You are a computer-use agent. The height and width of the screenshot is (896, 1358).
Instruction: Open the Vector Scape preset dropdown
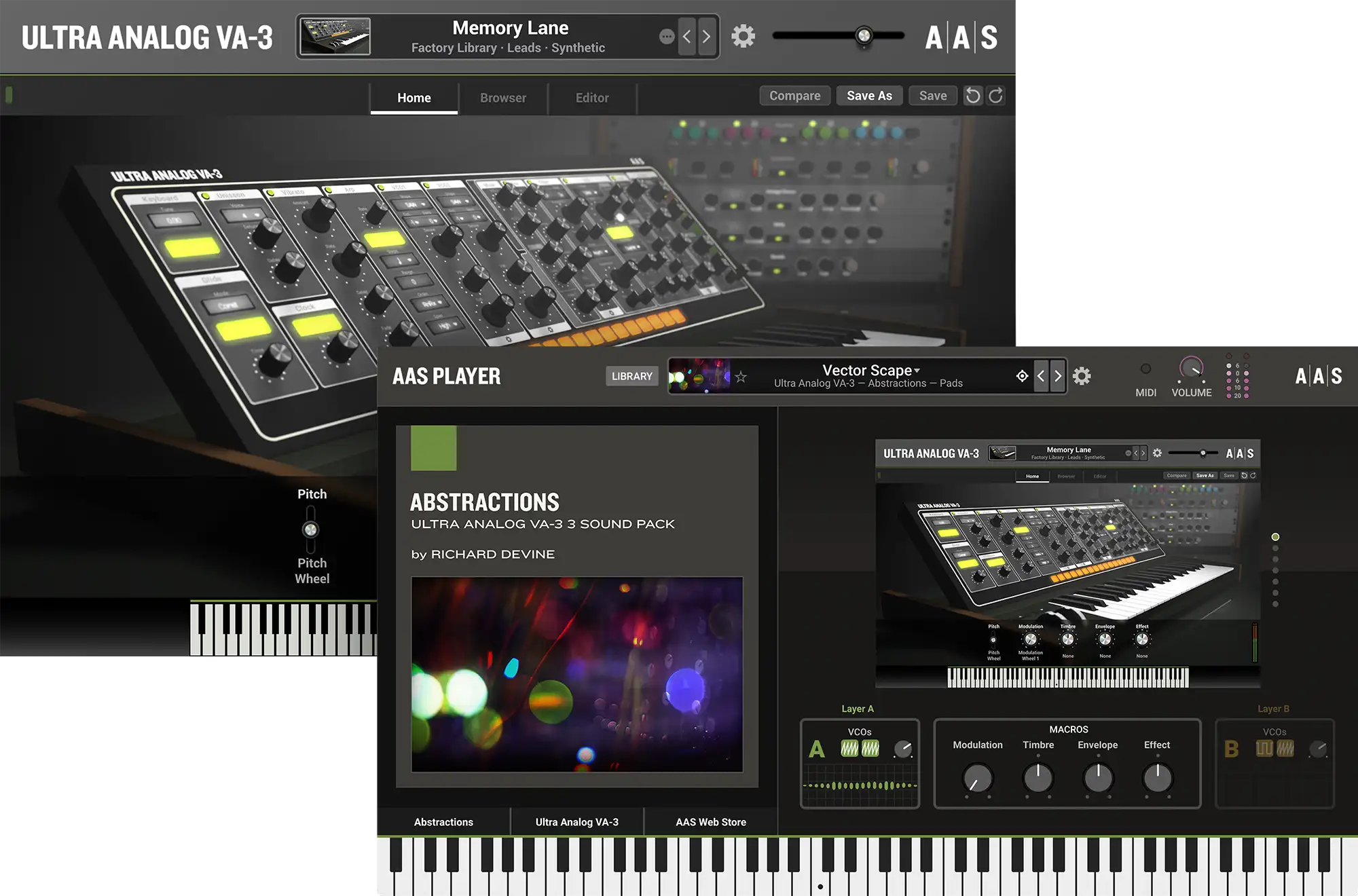(871, 370)
